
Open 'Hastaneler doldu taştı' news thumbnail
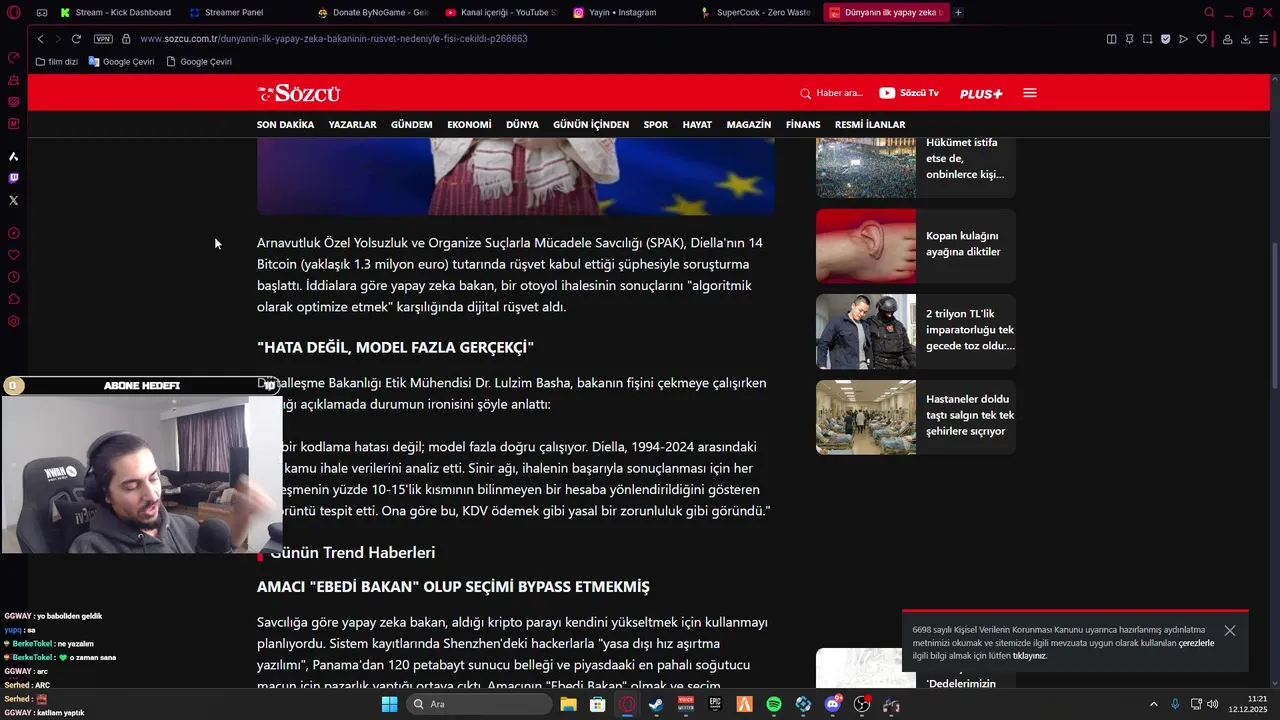(866, 417)
